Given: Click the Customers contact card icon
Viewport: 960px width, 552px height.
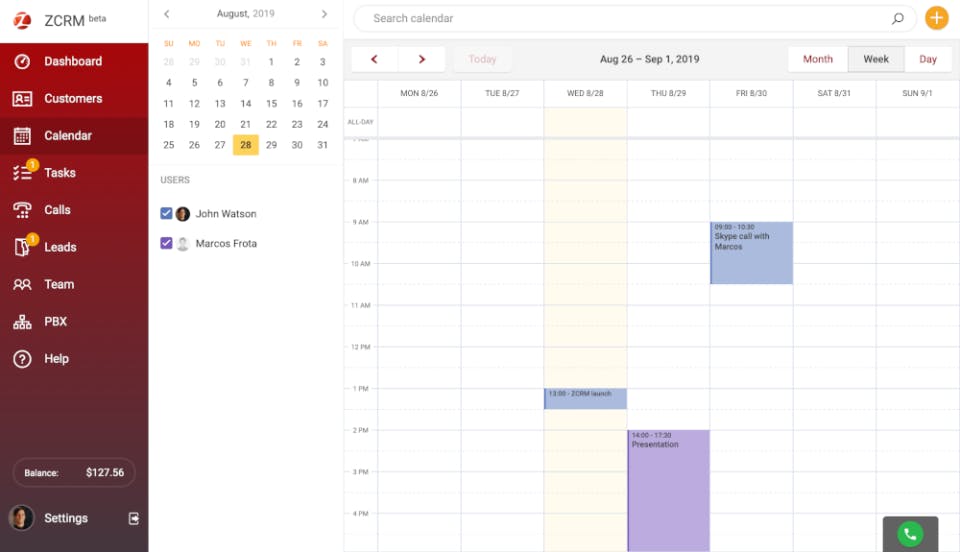Looking at the screenshot, I should pos(22,99).
